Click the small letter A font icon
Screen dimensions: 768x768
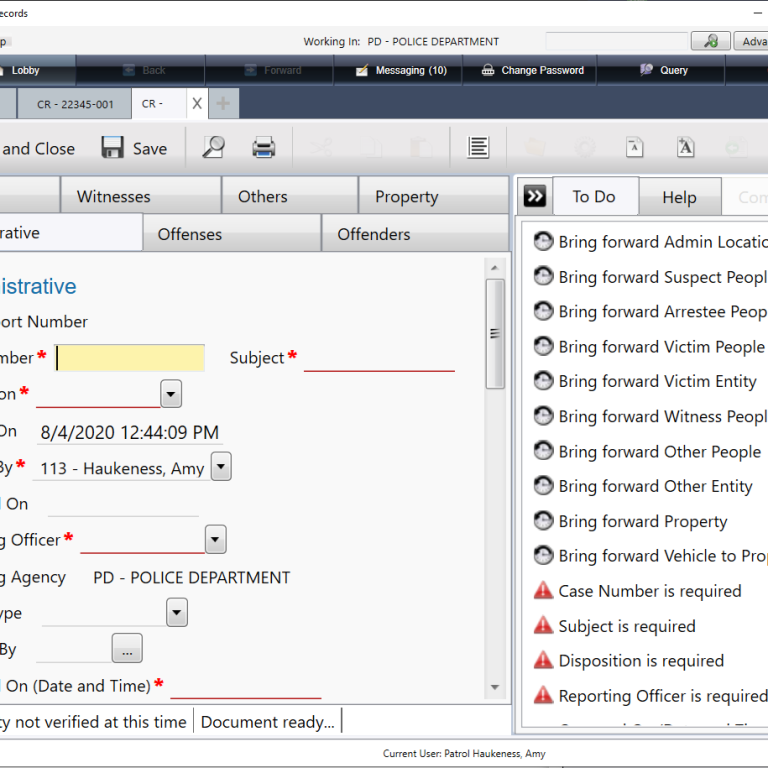tap(634, 147)
